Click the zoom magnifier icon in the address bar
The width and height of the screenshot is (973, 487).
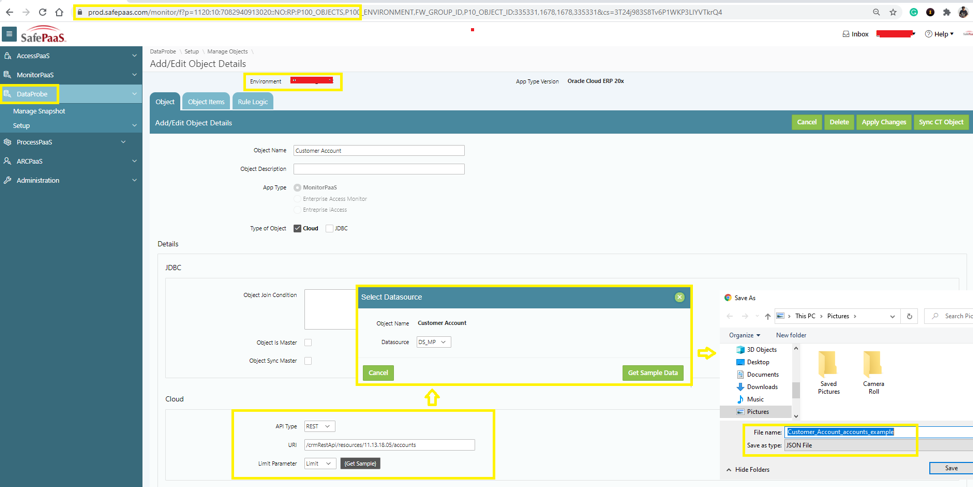click(876, 12)
